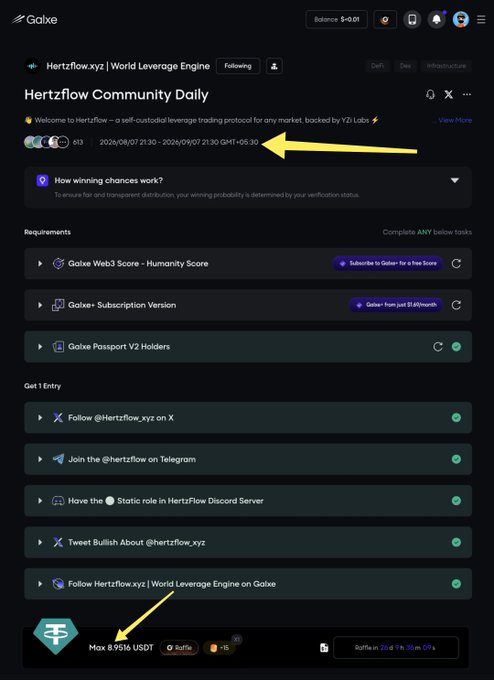
Task: Expand Galxe Web3 Score - Humanity Score task
Action: click(40, 263)
